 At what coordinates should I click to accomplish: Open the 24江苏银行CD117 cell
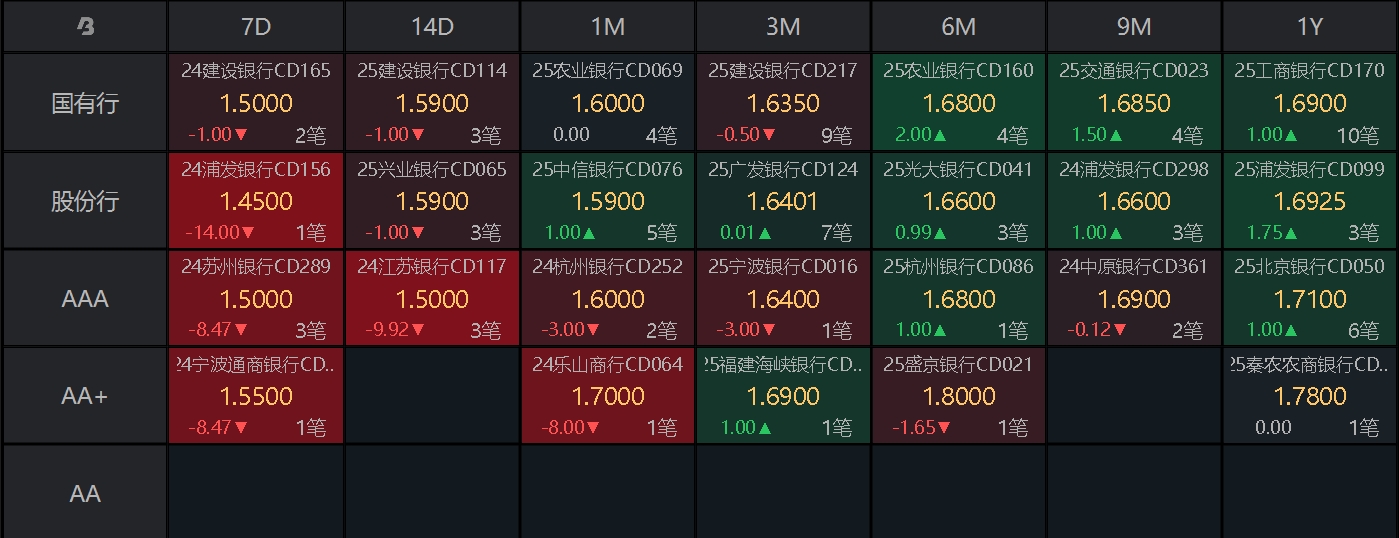(x=432, y=298)
